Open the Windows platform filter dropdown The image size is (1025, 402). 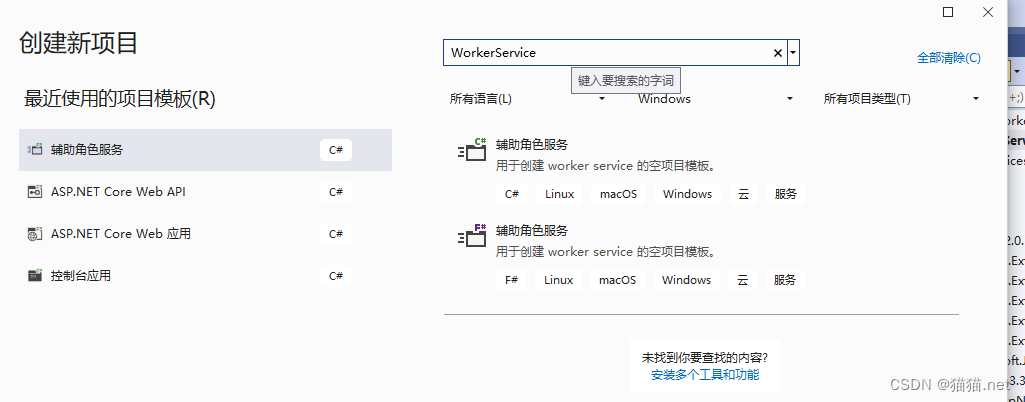tap(716, 99)
